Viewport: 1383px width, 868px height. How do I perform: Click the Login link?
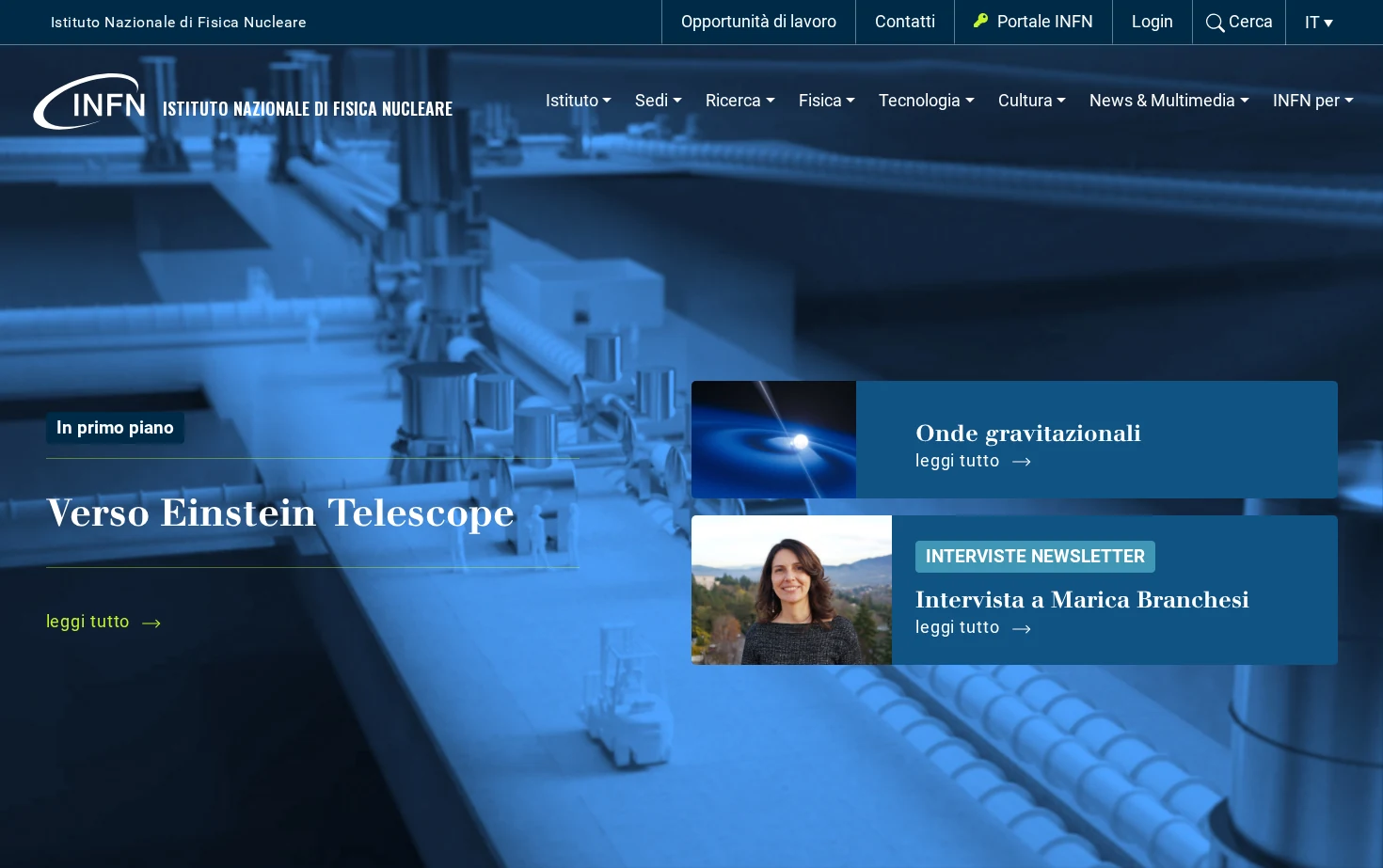pyautogui.click(x=1152, y=22)
